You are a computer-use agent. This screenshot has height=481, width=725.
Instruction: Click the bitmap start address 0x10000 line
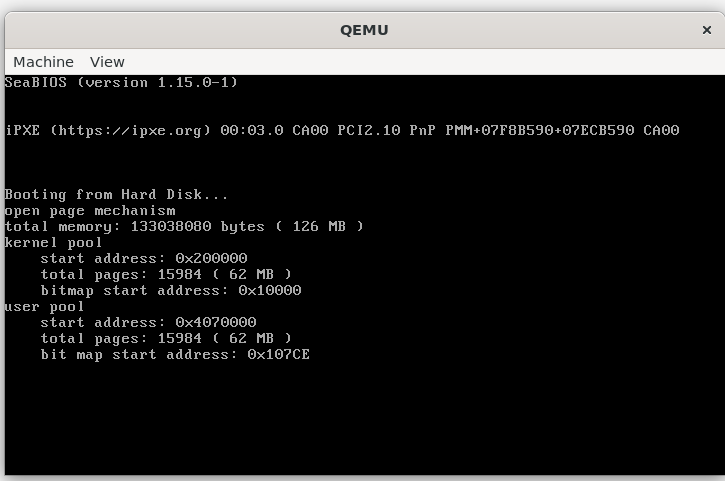click(x=171, y=290)
